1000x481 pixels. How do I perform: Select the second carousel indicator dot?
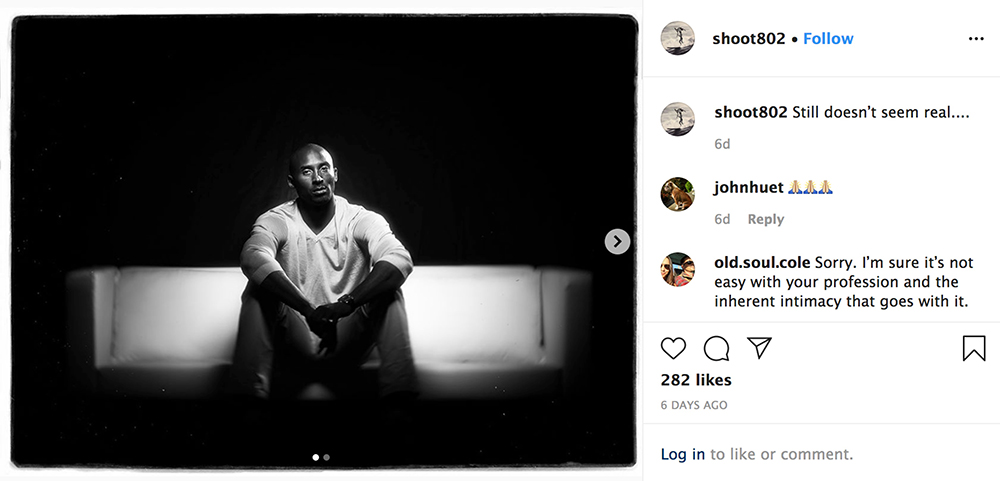click(x=327, y=457)
